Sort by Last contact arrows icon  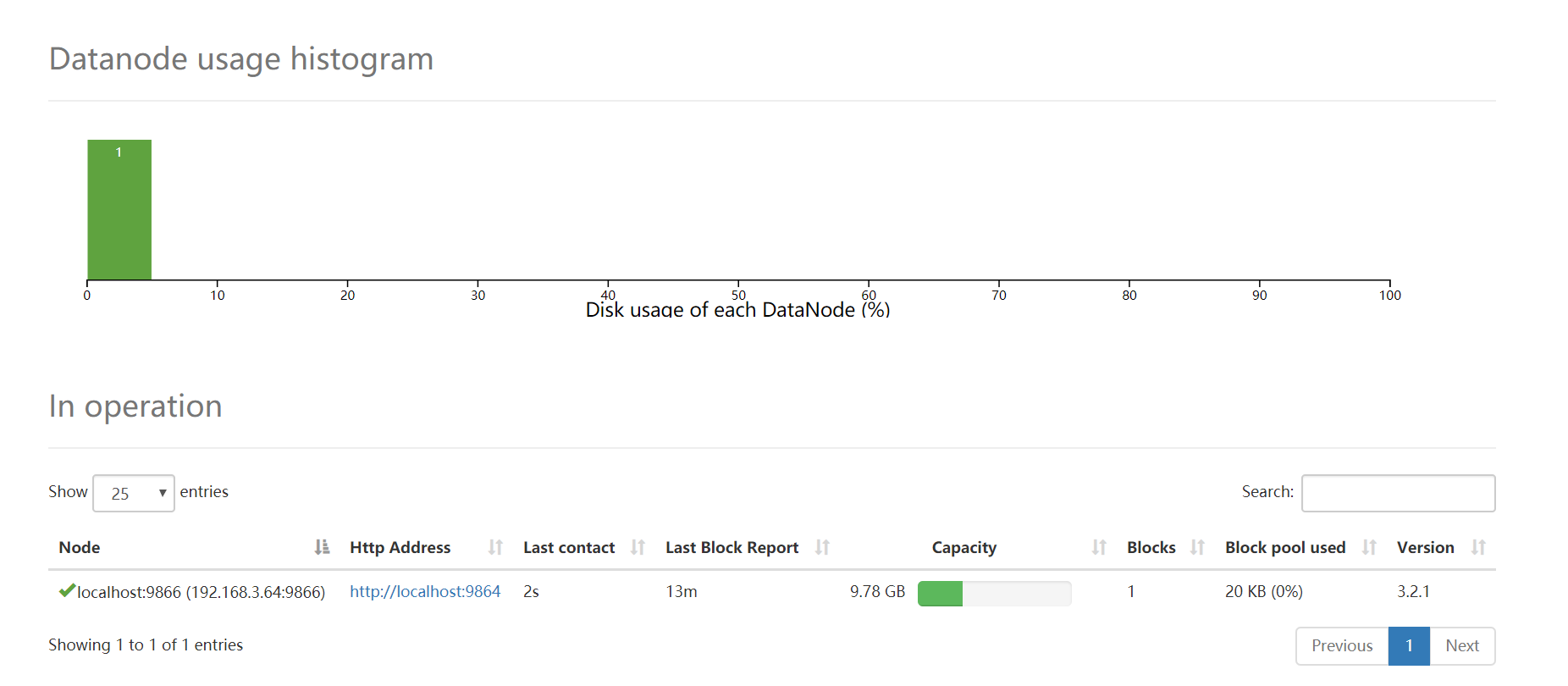(638, 547)
